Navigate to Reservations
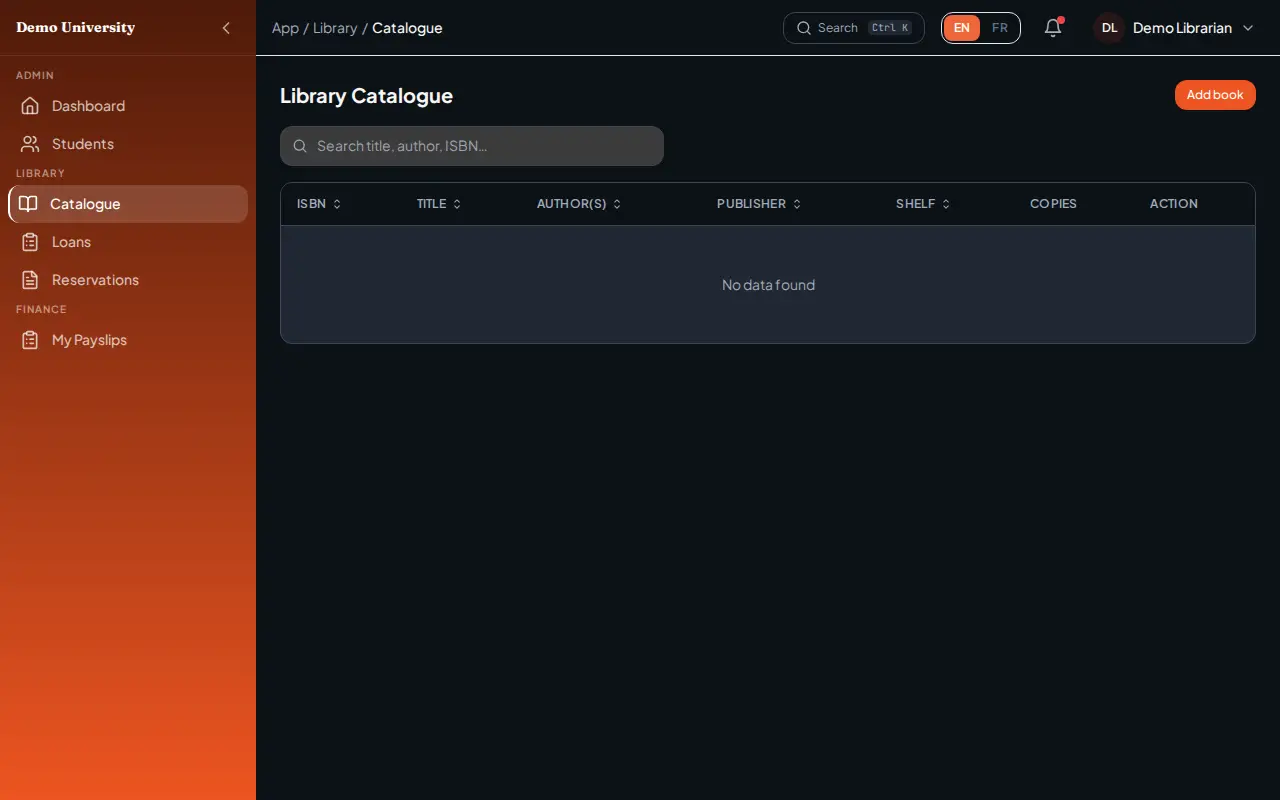 pyautogui.click(x=128, y=280)
